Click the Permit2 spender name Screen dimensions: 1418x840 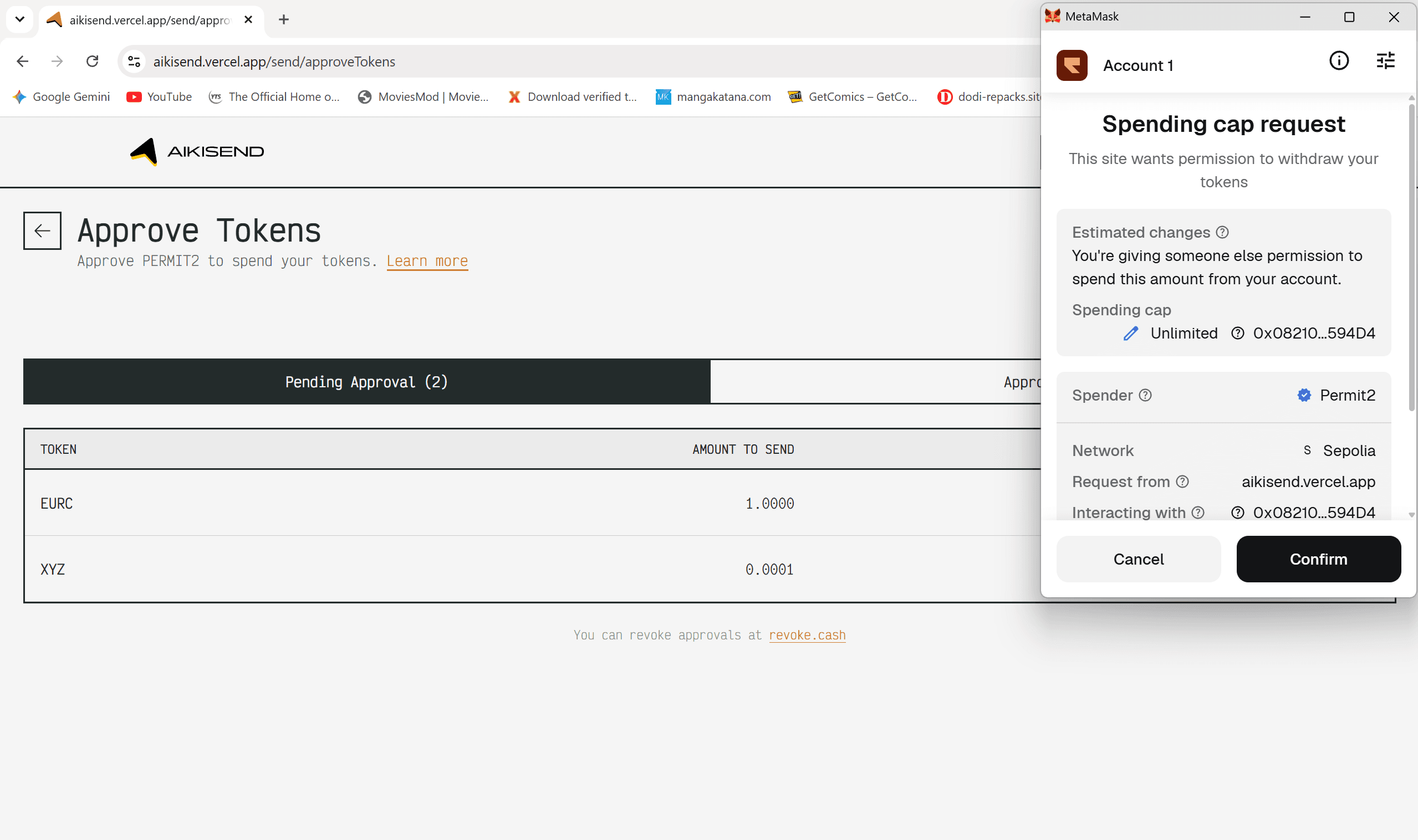(1348, 395)
